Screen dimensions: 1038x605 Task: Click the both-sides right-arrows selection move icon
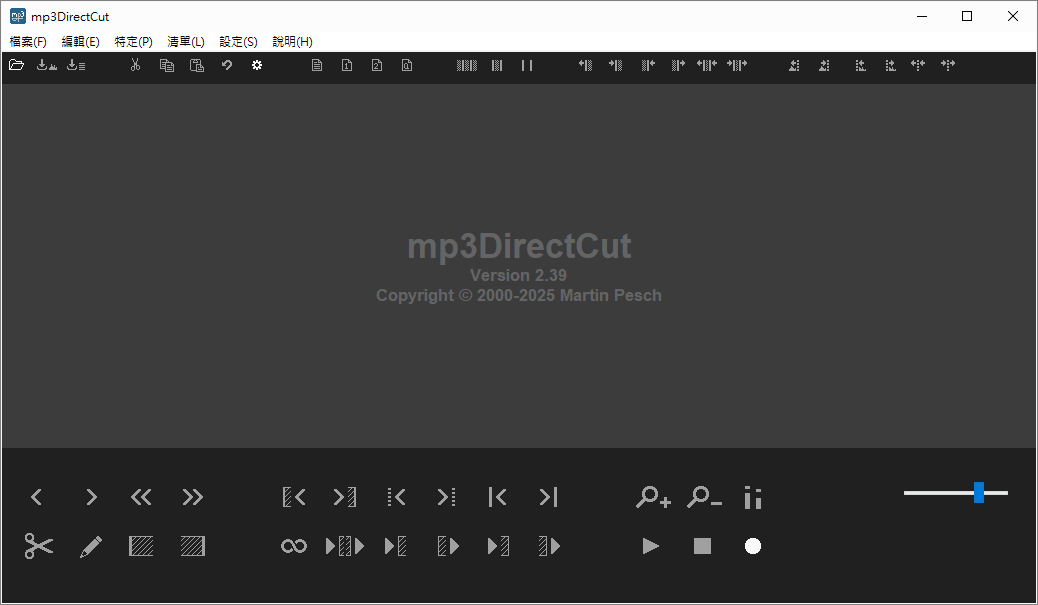737,65
